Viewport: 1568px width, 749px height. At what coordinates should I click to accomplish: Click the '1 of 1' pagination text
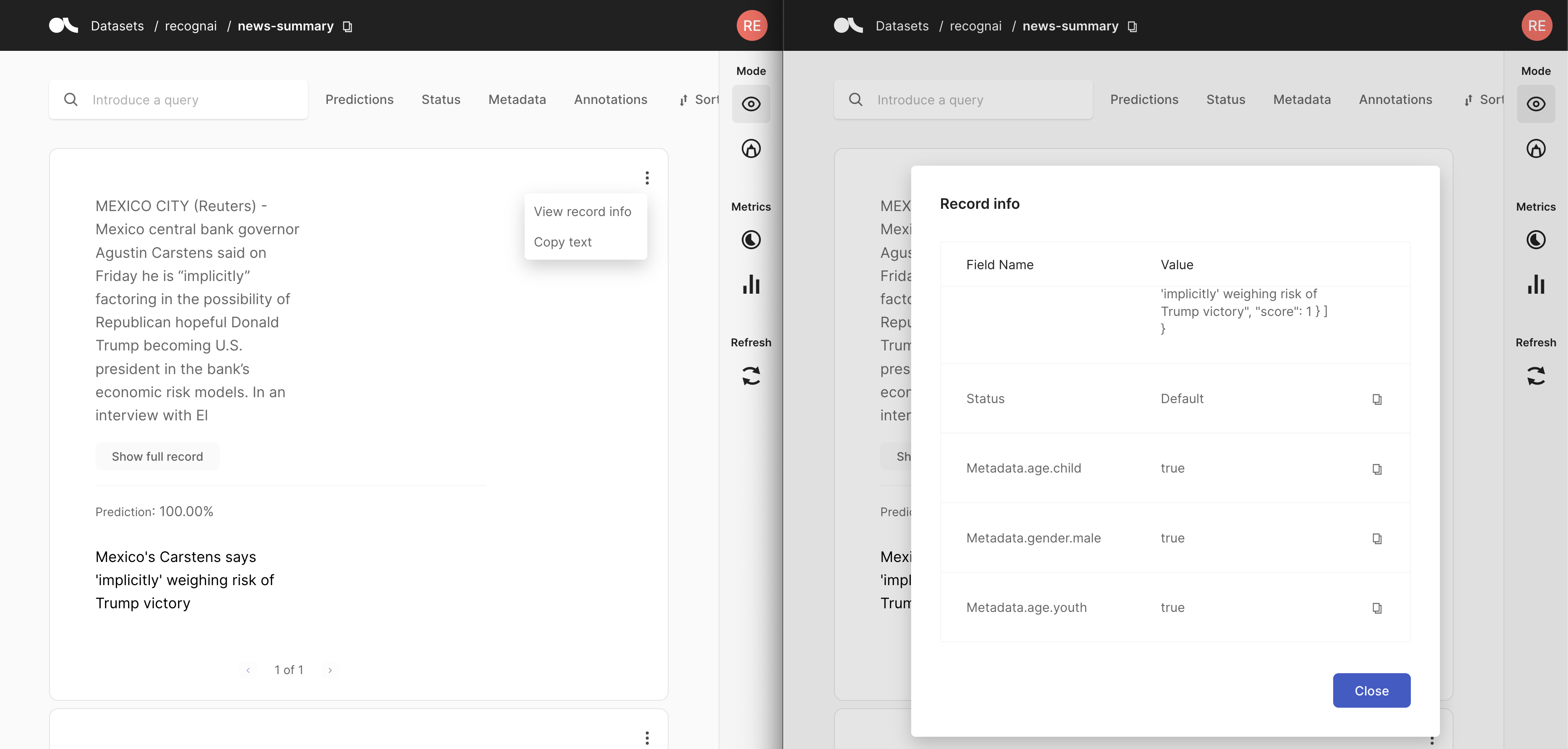click(288, 670)
